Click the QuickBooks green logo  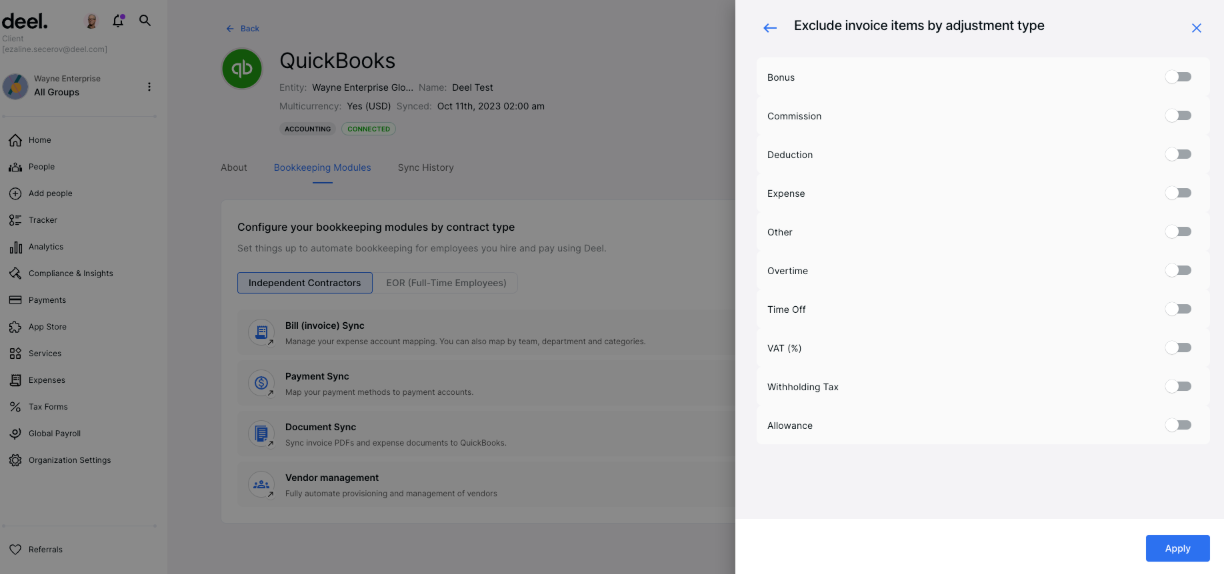(242, 68)
